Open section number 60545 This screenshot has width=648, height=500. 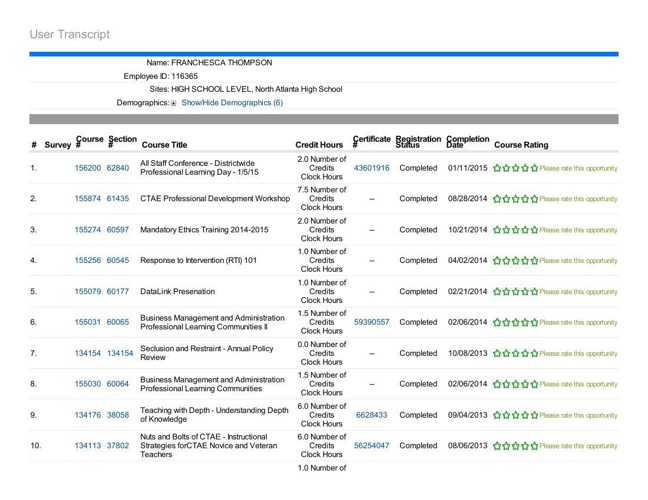[x=118, y=260]
